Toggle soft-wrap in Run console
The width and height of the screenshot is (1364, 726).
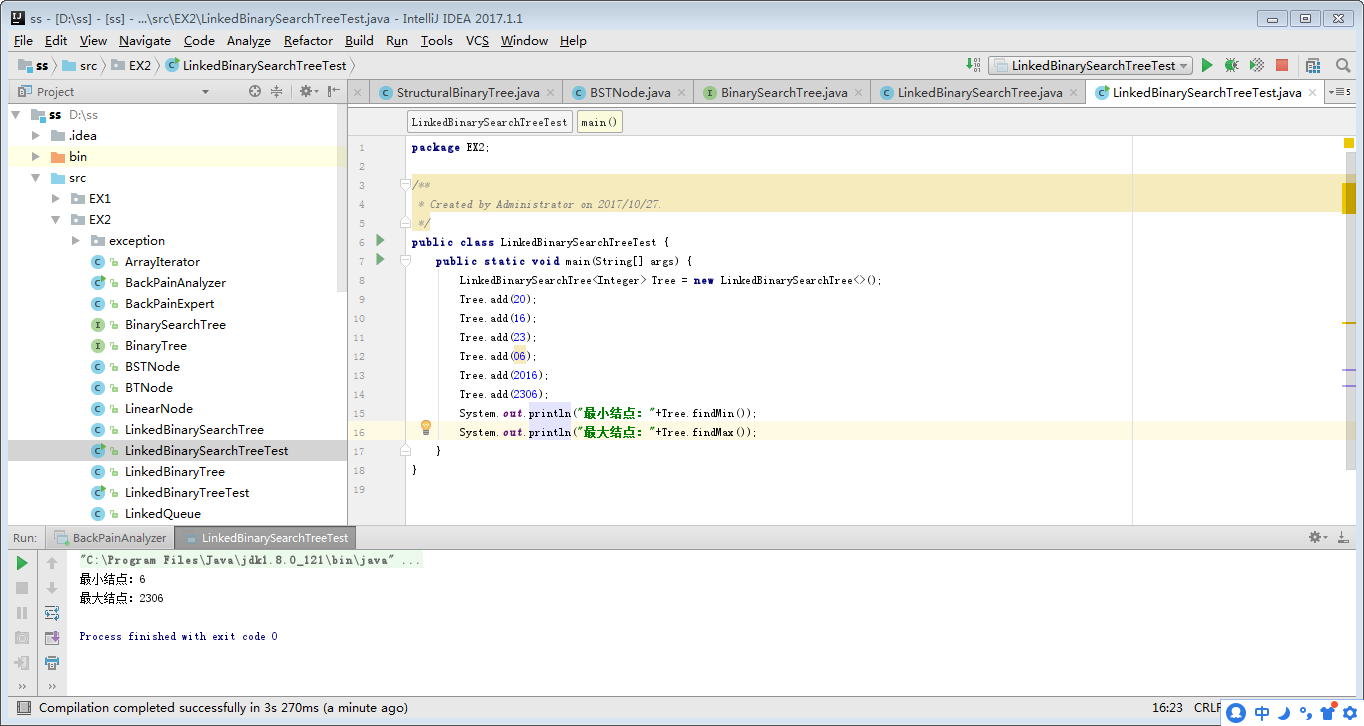(52, 613)
